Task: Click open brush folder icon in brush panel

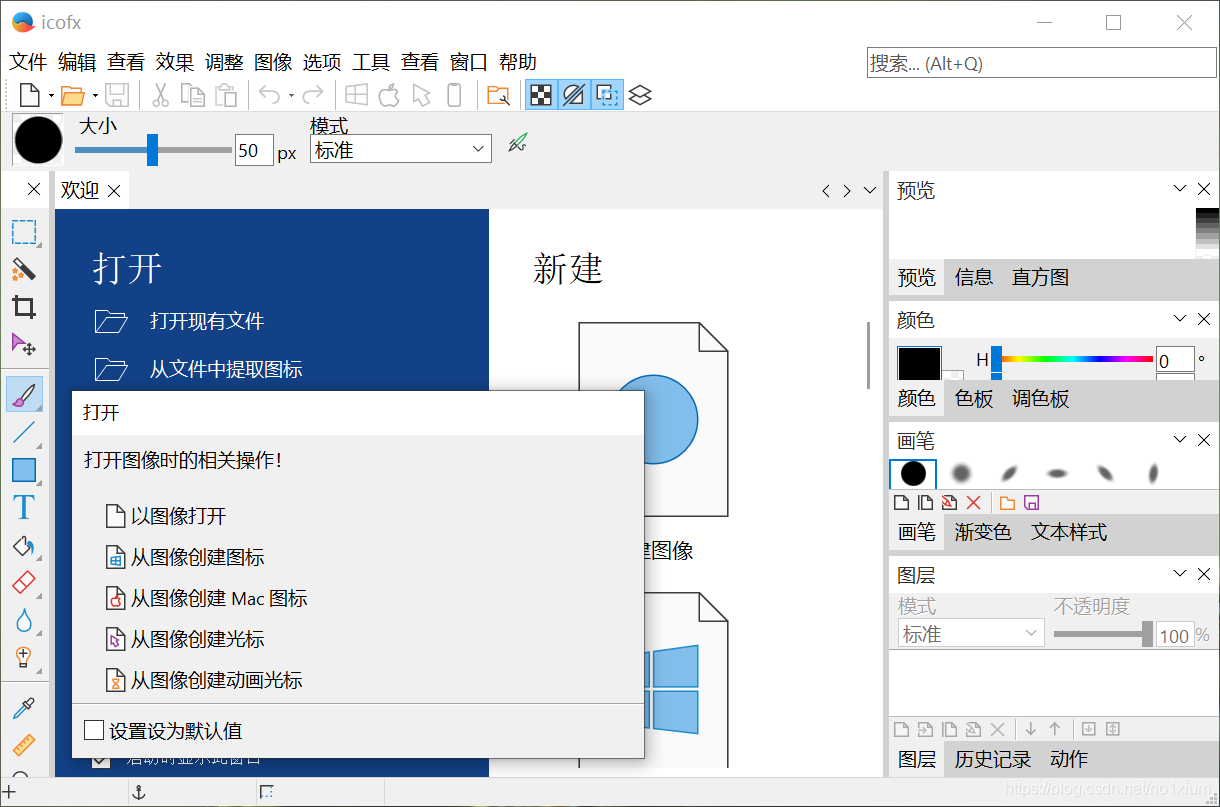Action: coord(1007,503)
